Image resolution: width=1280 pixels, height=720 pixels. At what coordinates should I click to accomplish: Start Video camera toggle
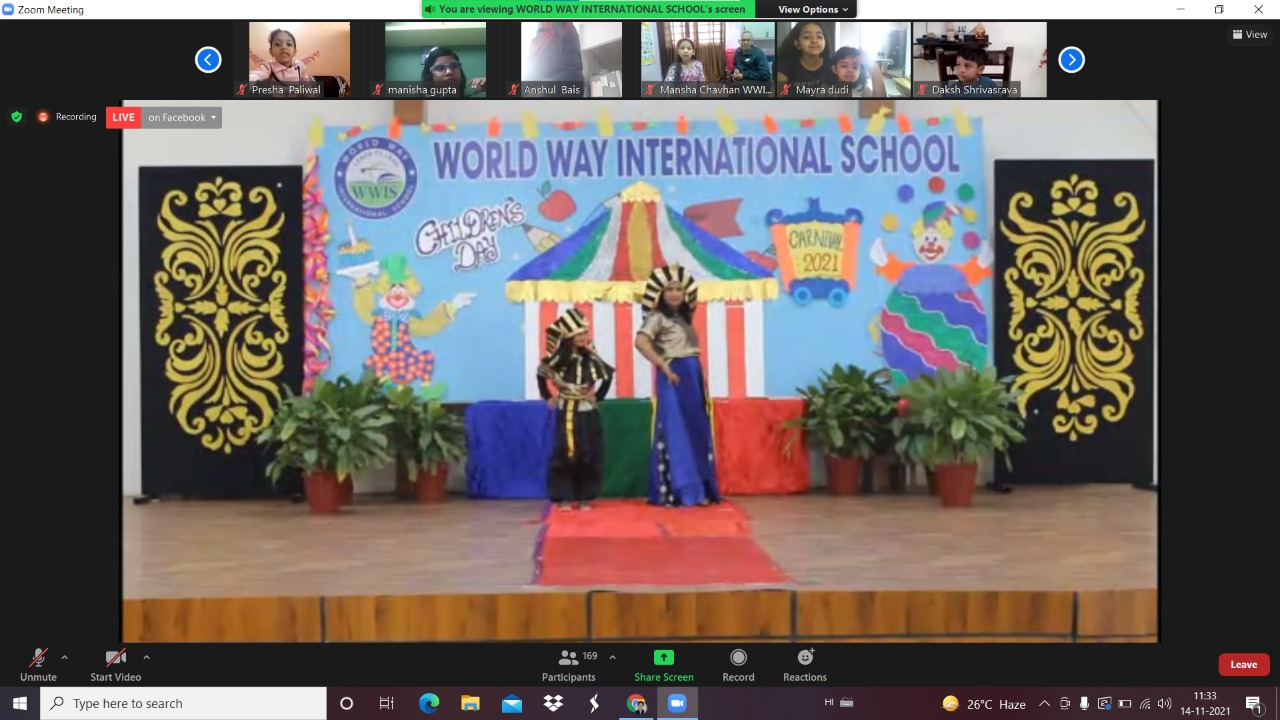(116, 665)
